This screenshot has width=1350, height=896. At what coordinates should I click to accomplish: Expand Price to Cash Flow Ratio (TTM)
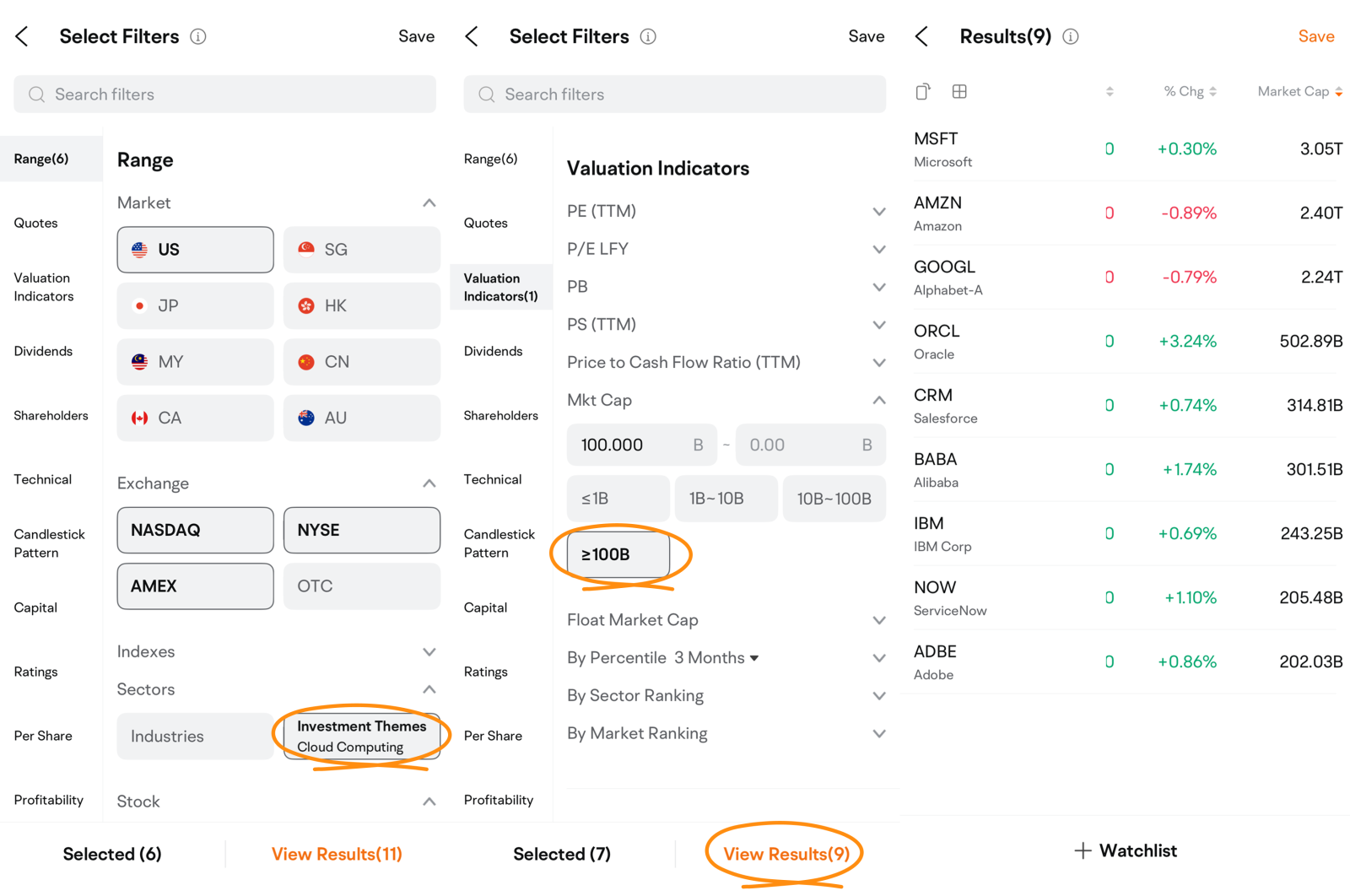(x=879, y=363)
